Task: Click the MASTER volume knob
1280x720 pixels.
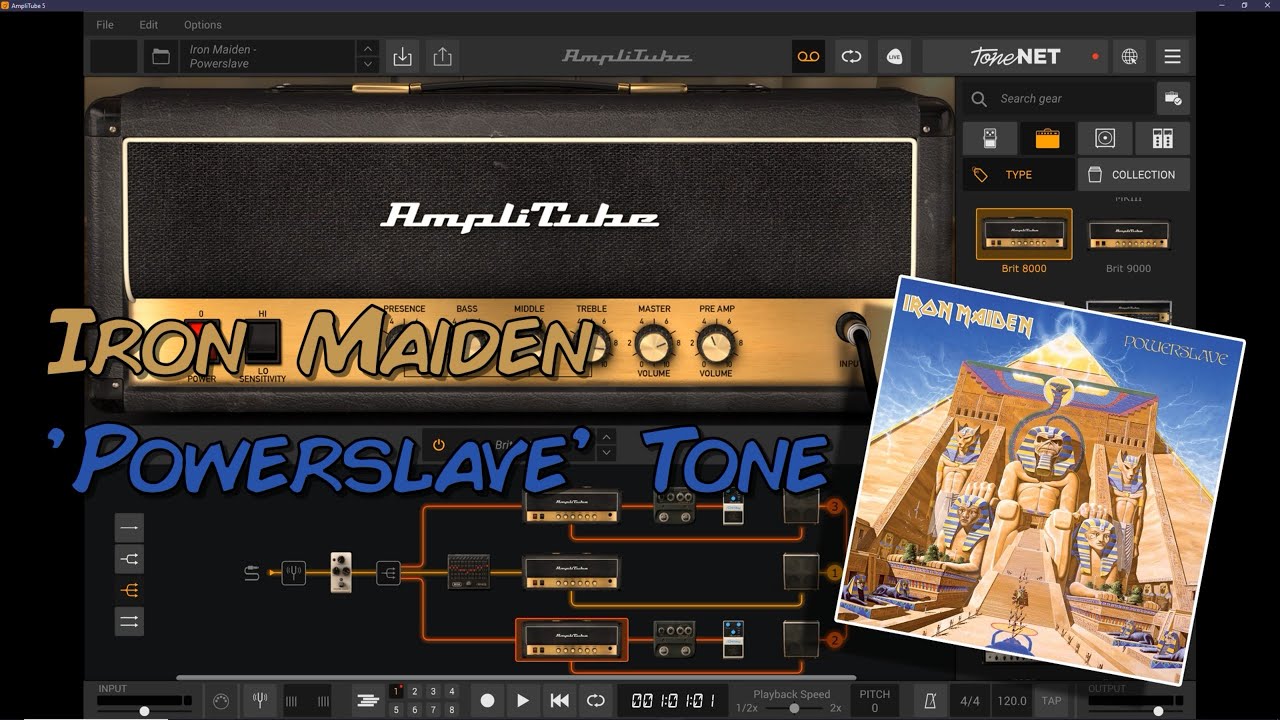Action: point(653,345)
